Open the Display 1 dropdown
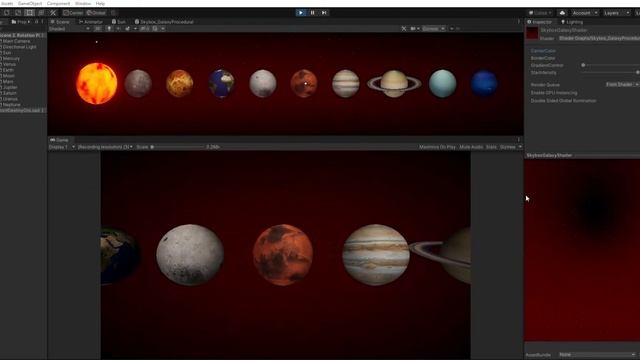This screenshot has width=640, height=360. pos(62,147)
